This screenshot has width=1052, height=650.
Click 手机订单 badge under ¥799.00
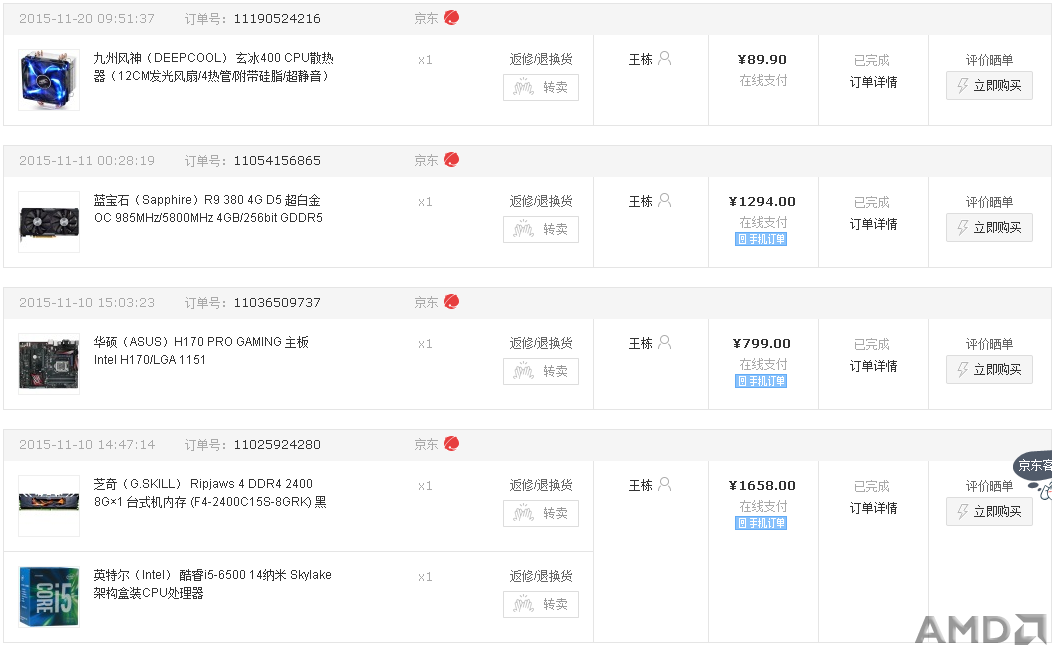pyautogui.click(x=761, y=381)
